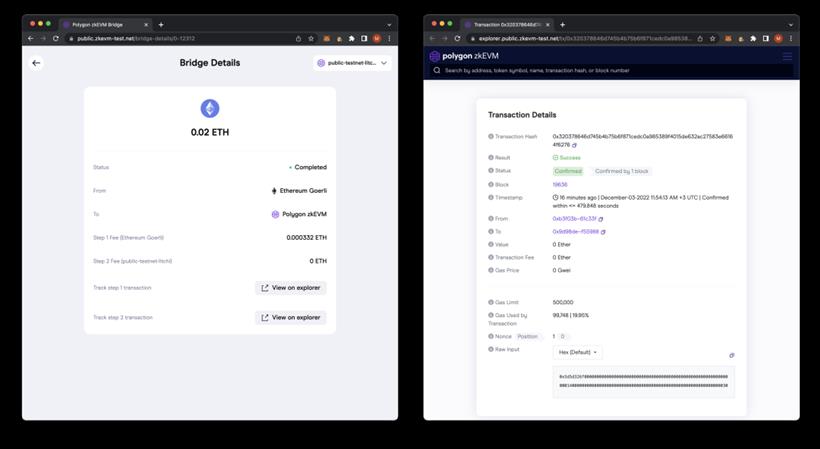Viewport: 820px width, 449px height.
Task: Close the Polygon zkEVM Bridge tab
Action: coord(146,25)
